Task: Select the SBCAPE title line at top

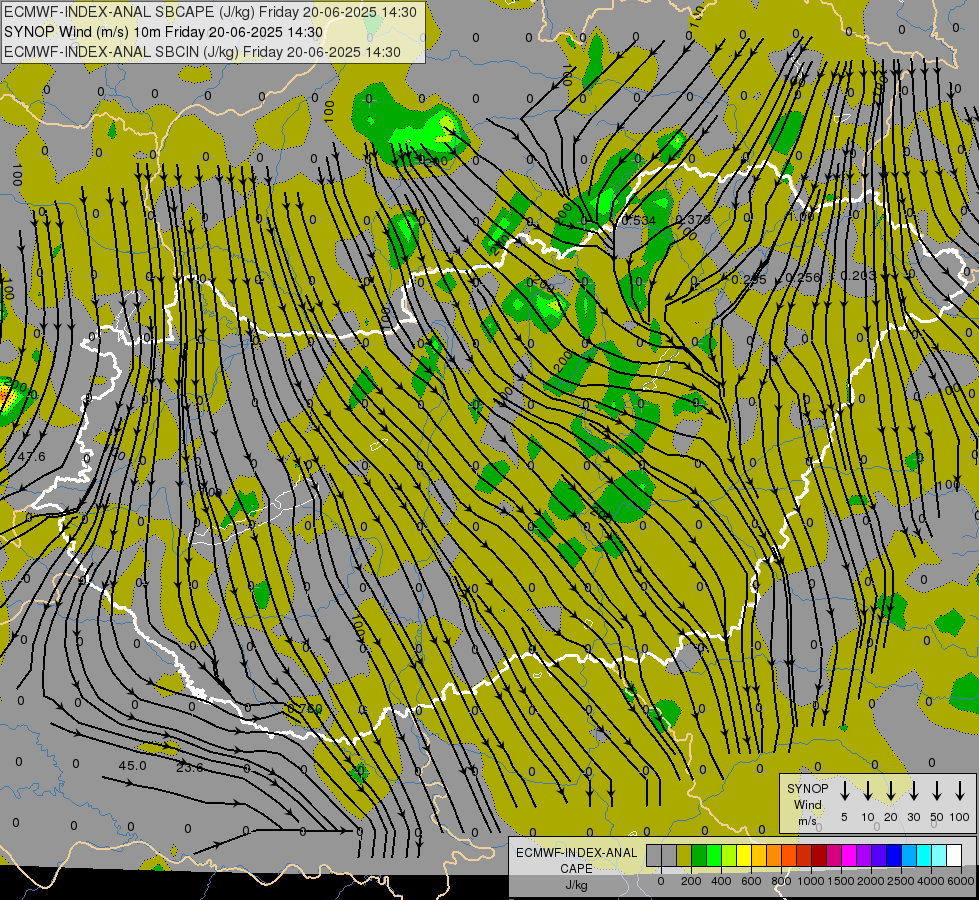Action: coord(210,12)
